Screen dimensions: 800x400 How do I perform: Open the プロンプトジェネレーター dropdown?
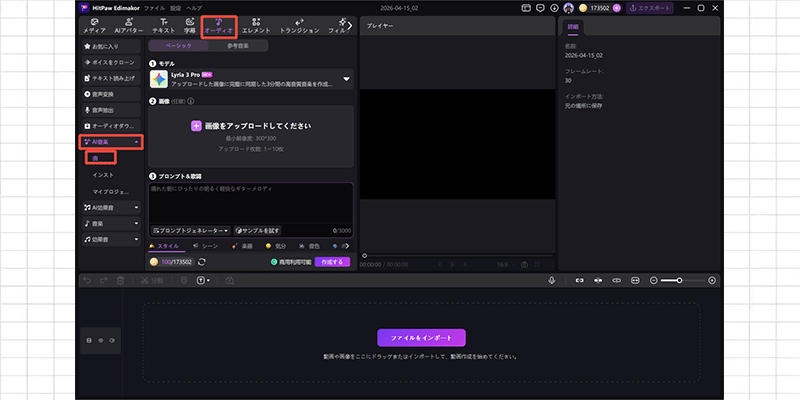191,231
